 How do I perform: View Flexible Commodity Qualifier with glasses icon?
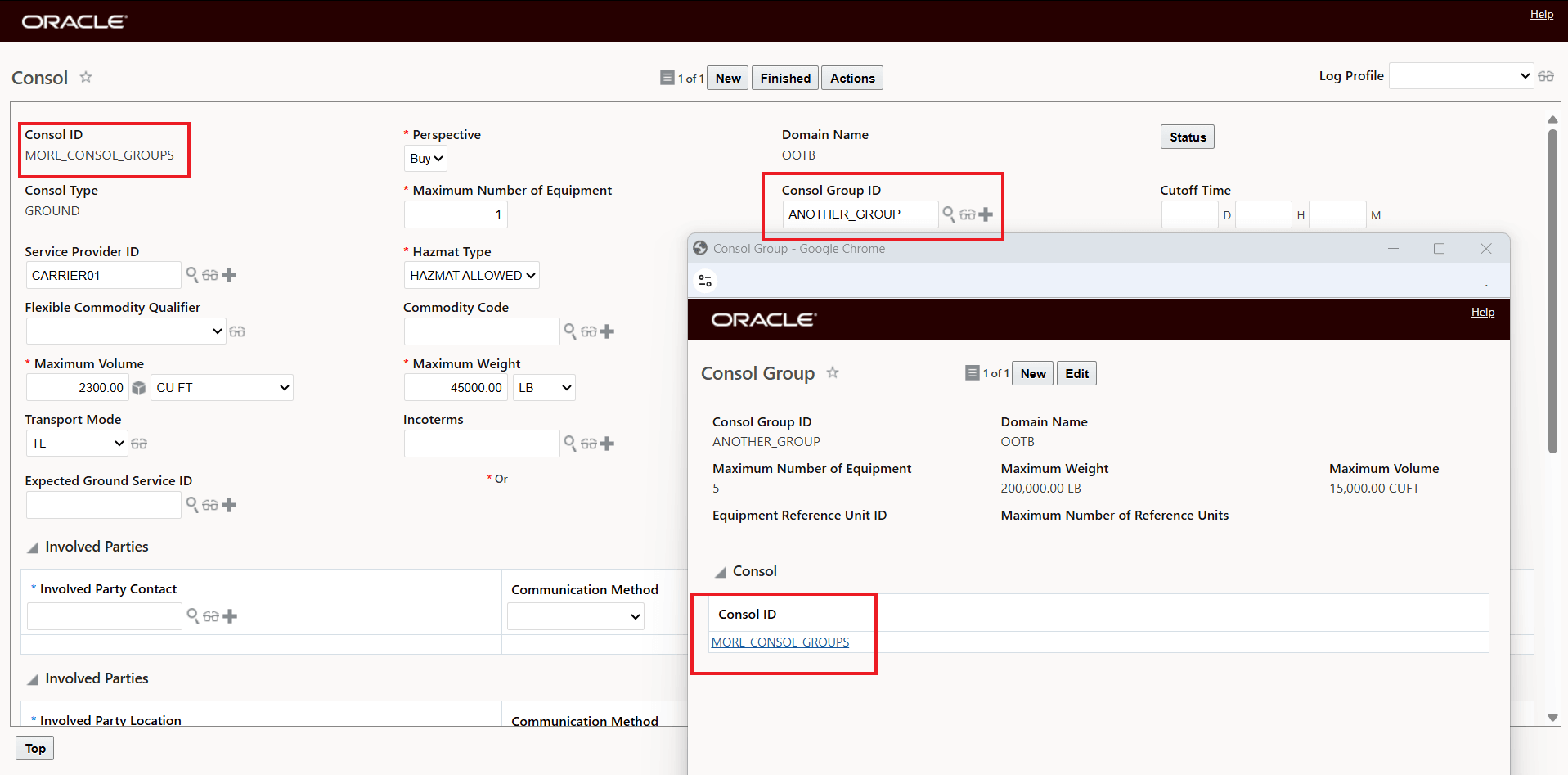coord(237,331)
